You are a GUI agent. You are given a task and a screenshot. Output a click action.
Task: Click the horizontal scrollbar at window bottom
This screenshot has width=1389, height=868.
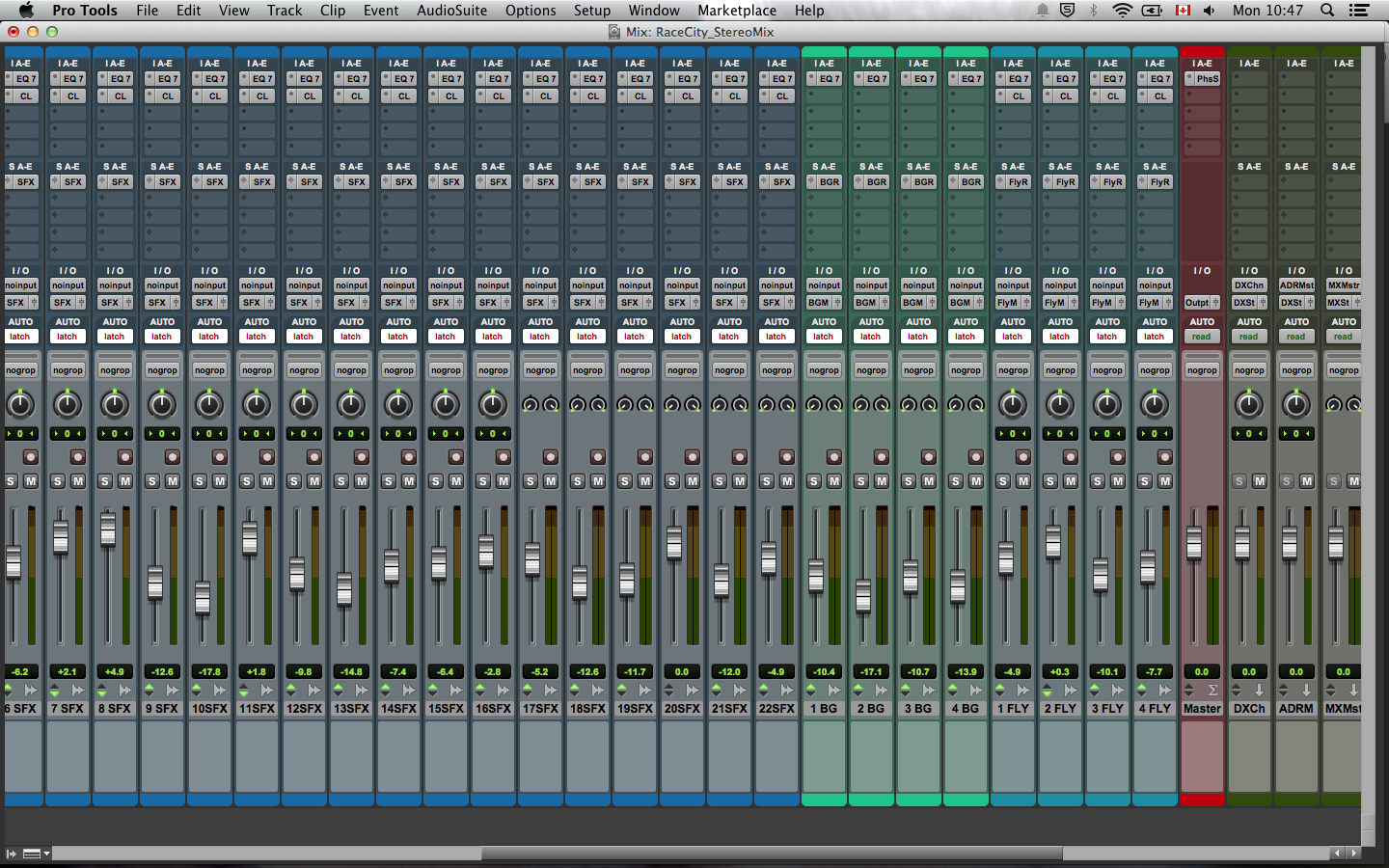point(772,854)
